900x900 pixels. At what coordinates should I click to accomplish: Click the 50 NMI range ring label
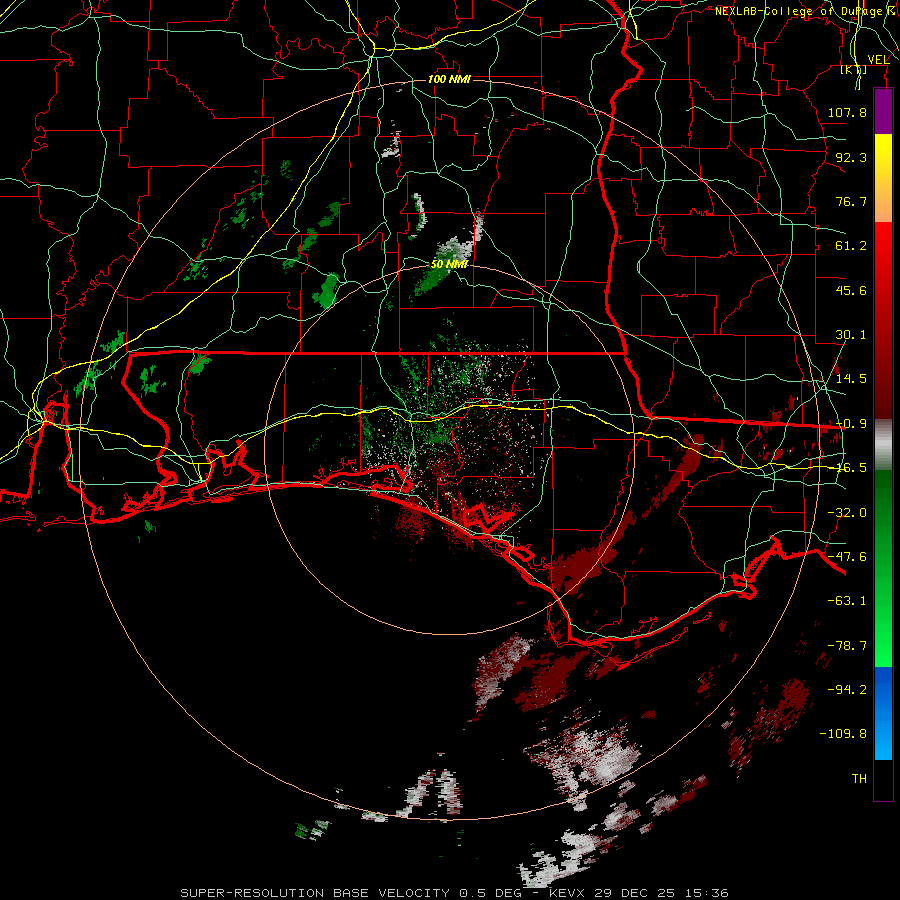[449, 264]
